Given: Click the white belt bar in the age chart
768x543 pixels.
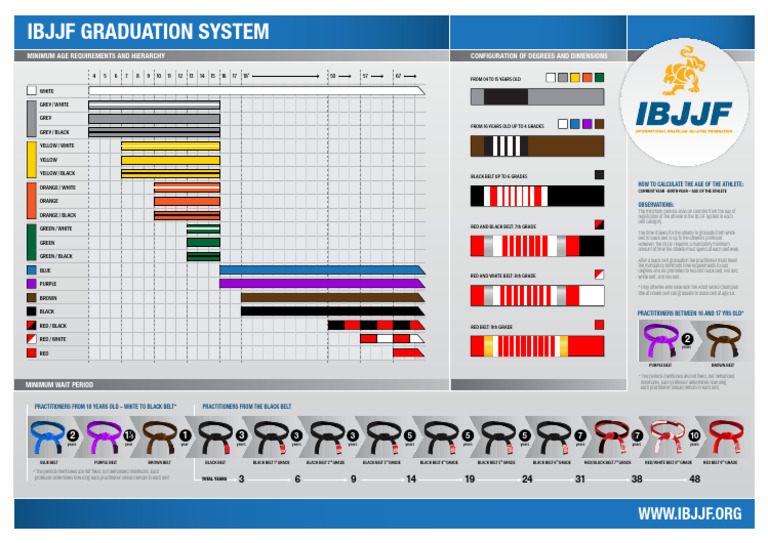Looking at the screenshot, I should tap(257, 91).
